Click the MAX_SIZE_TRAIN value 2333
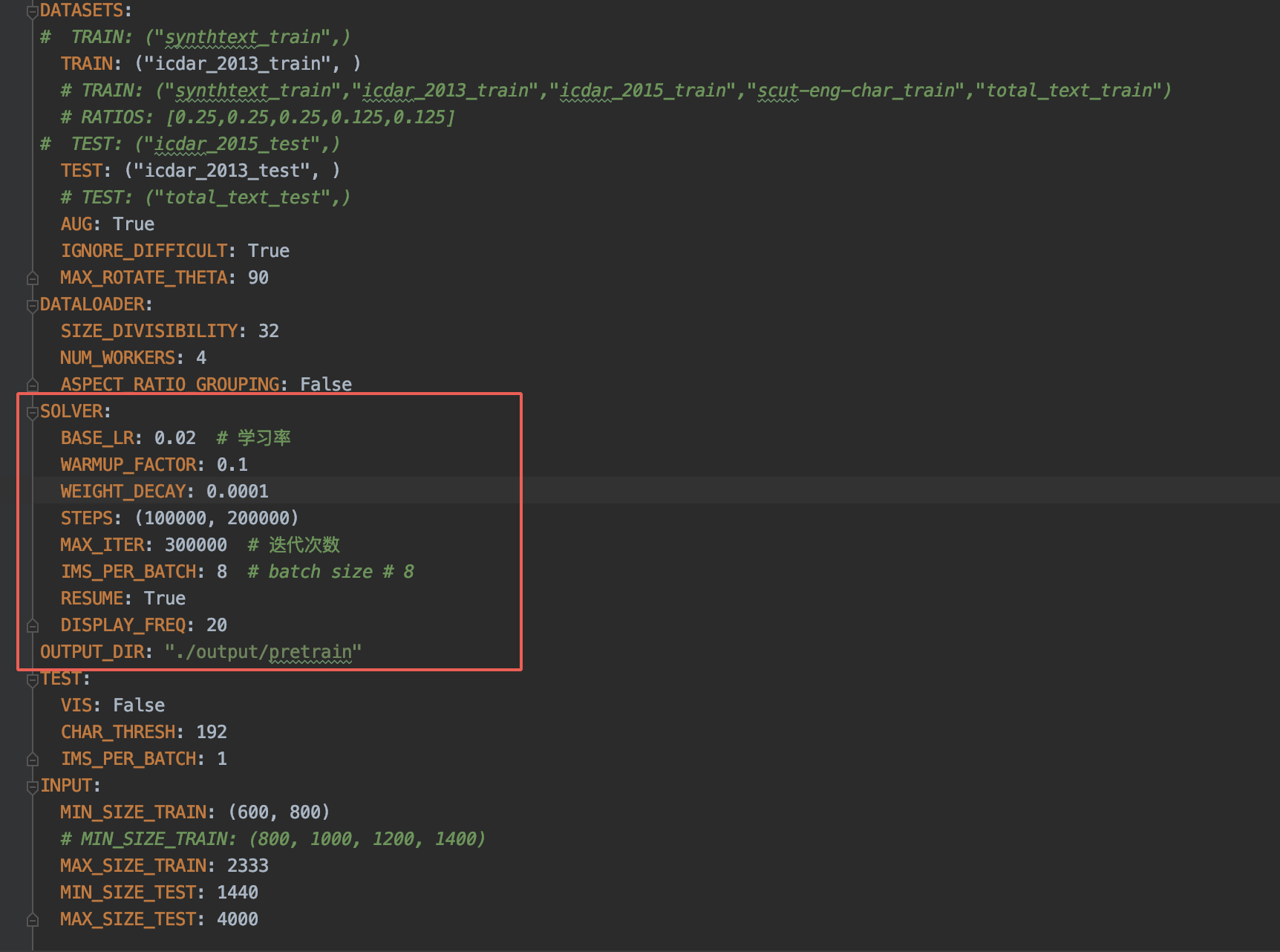1280x952 pixels. coord(248,866)
